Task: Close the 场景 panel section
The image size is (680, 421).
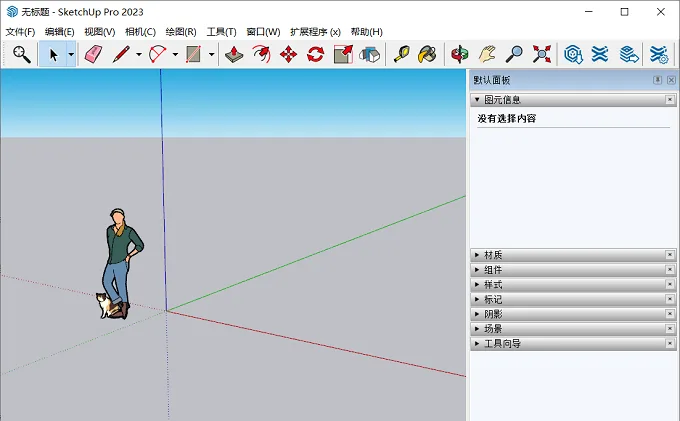Action: 670,329
